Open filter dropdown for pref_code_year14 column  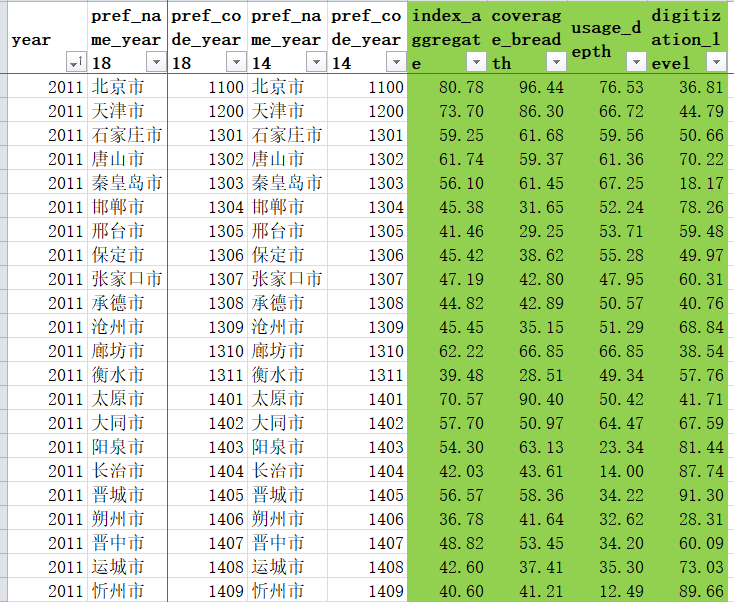pyautogui.click(x=396, y=62)
